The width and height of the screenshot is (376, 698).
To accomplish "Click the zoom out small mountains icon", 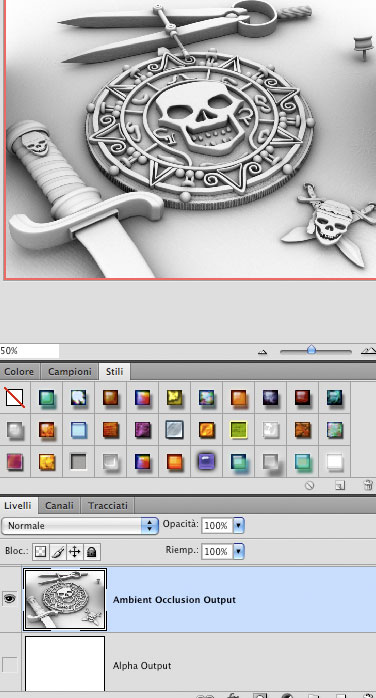I will tap(263, 352).
